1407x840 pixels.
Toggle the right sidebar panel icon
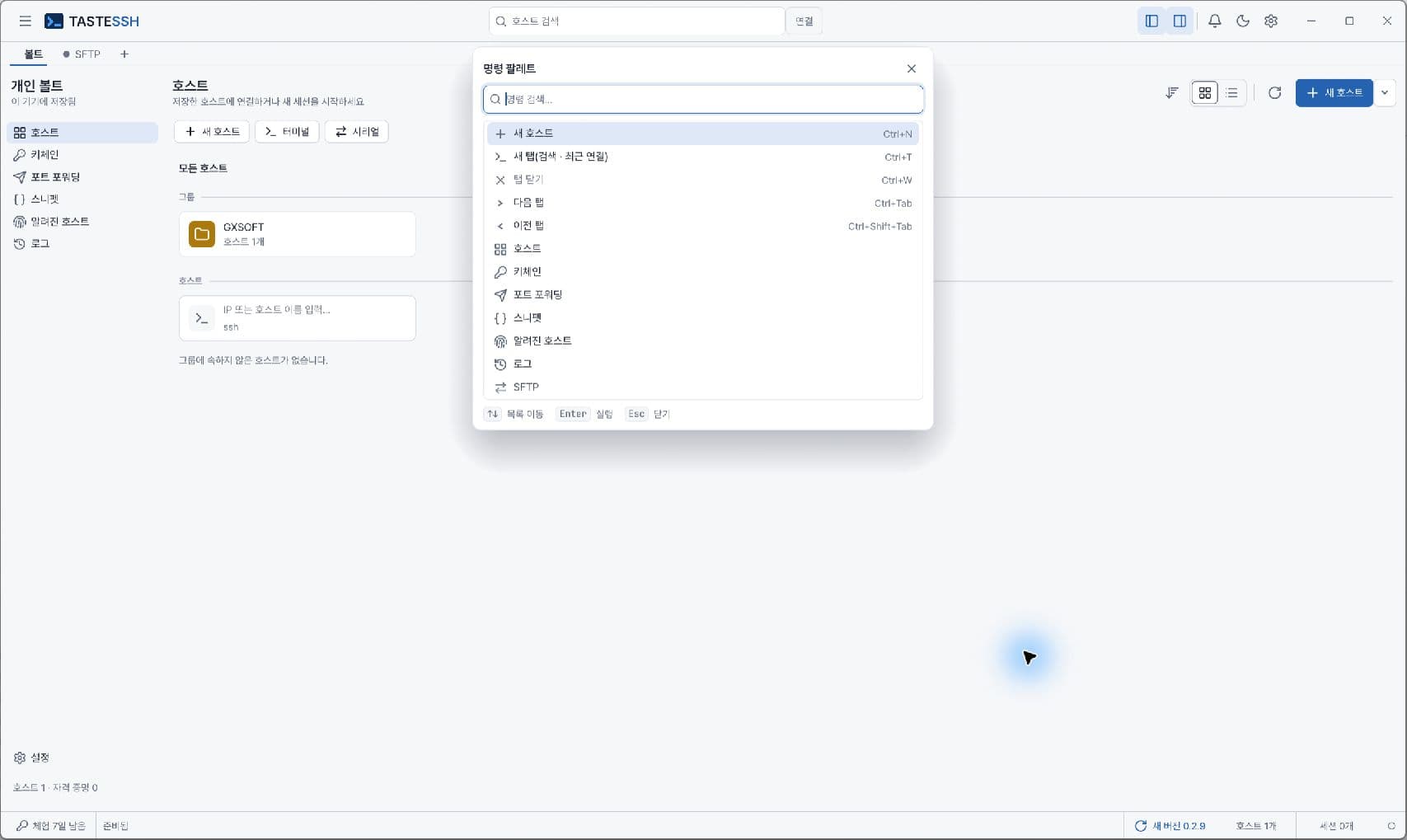pos(1180,21)
